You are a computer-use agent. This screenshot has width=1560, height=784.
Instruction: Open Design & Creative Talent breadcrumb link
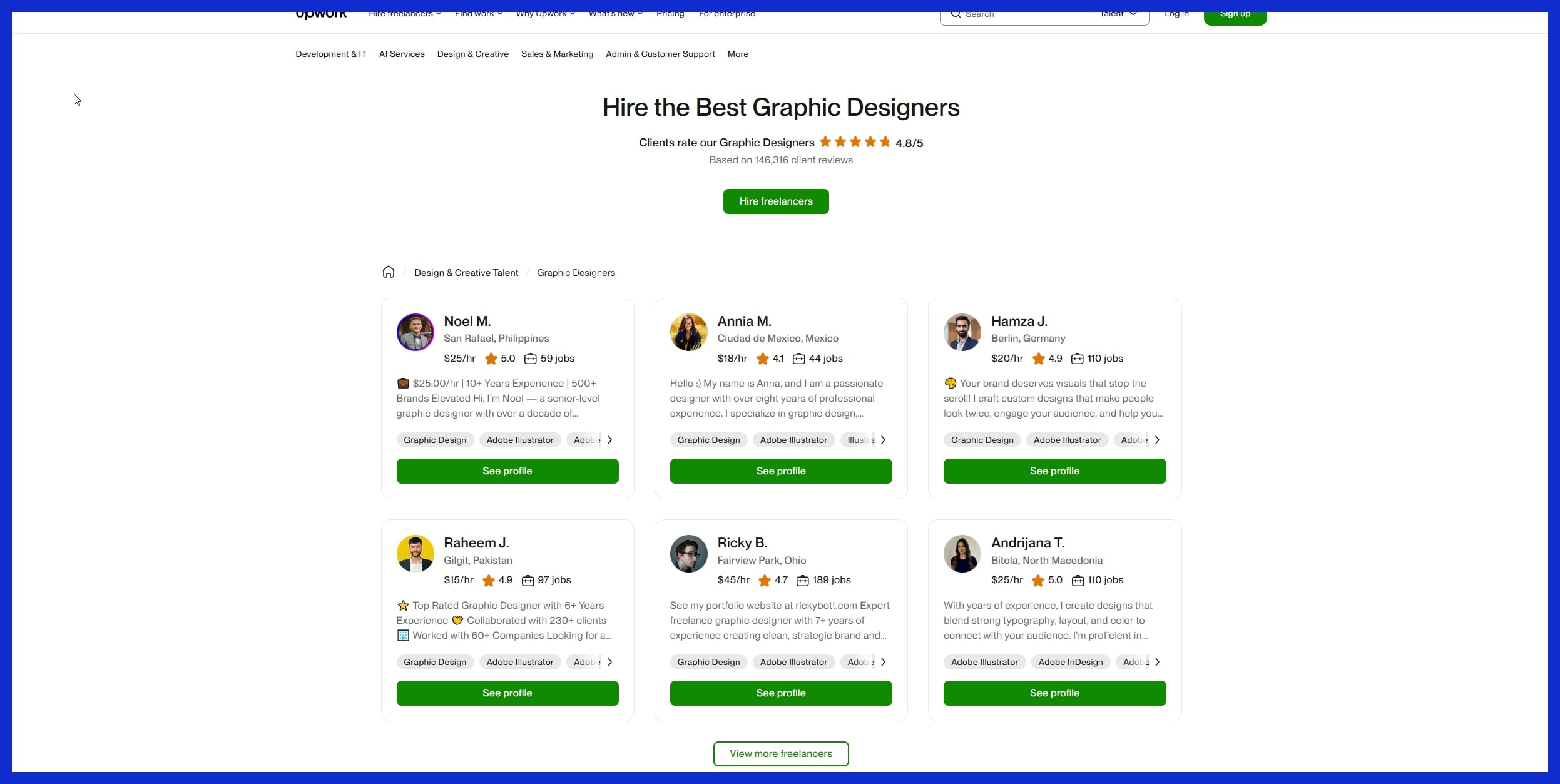[466, 272]
